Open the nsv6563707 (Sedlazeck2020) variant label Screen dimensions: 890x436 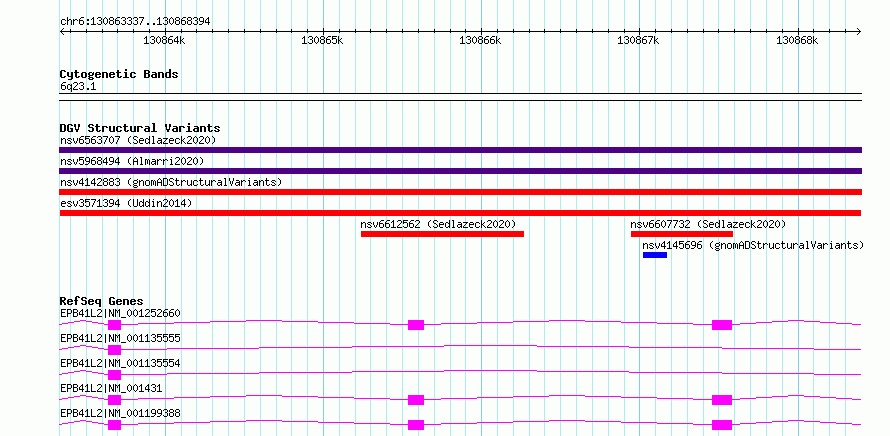click(x=138, y=140)
